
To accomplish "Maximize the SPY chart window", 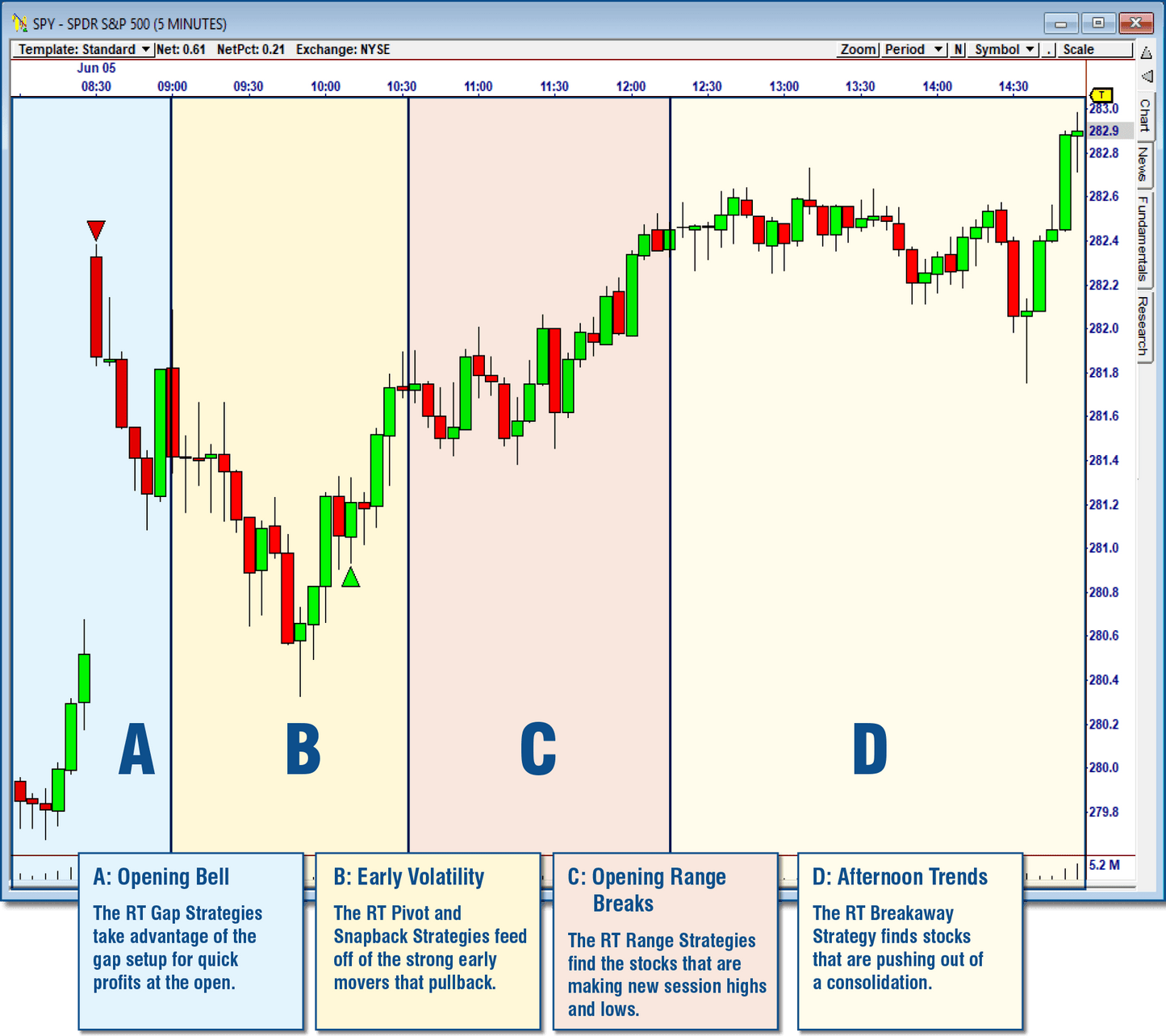I will pyautogui.click(x=1098, y=23).
